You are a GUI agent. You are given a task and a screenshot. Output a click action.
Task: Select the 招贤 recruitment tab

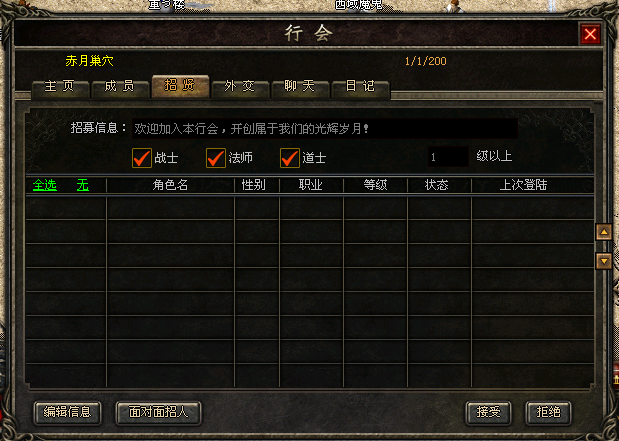180,86
